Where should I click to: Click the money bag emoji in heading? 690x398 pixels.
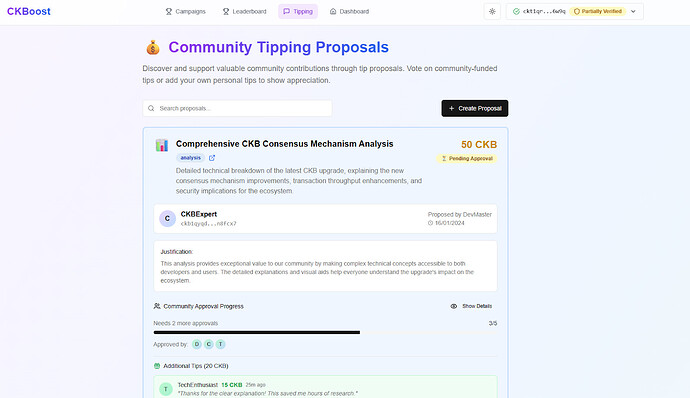153,47
